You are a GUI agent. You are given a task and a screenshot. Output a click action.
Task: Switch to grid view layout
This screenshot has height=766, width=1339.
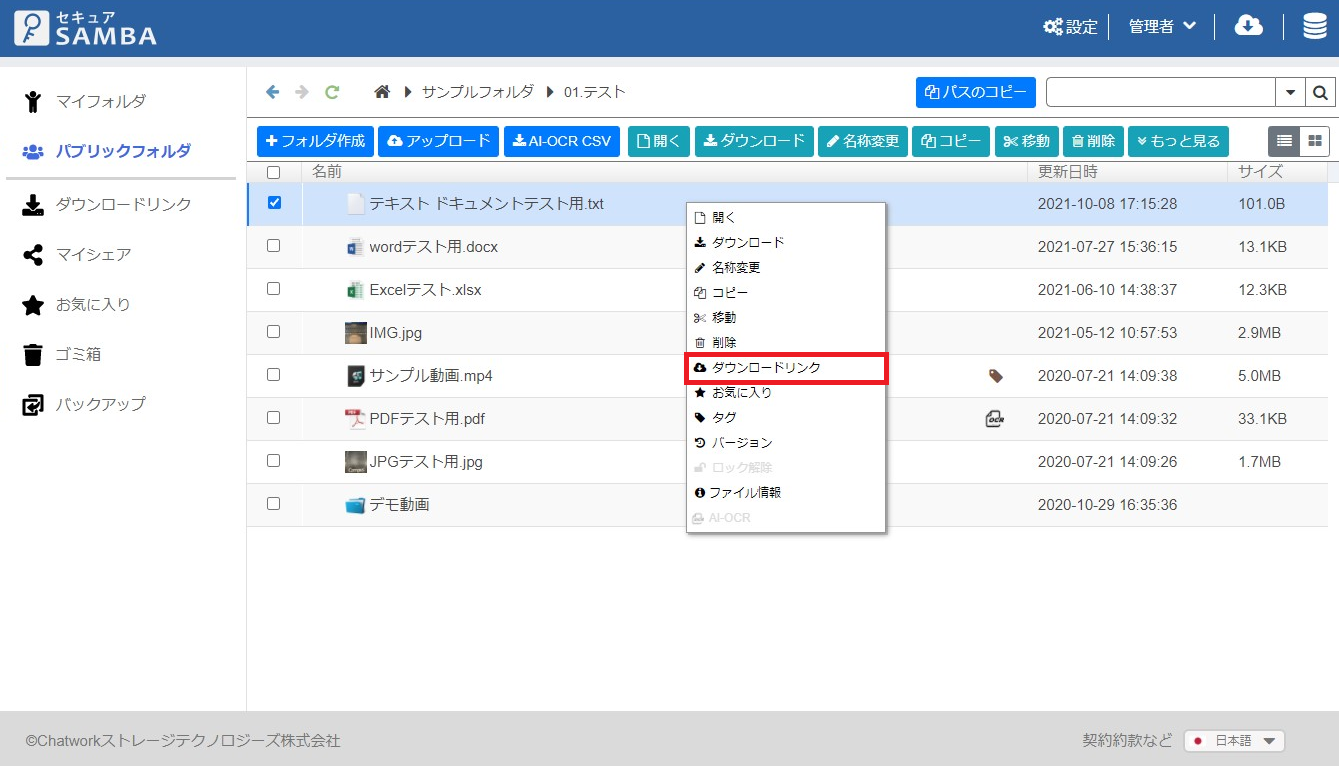1315,141
